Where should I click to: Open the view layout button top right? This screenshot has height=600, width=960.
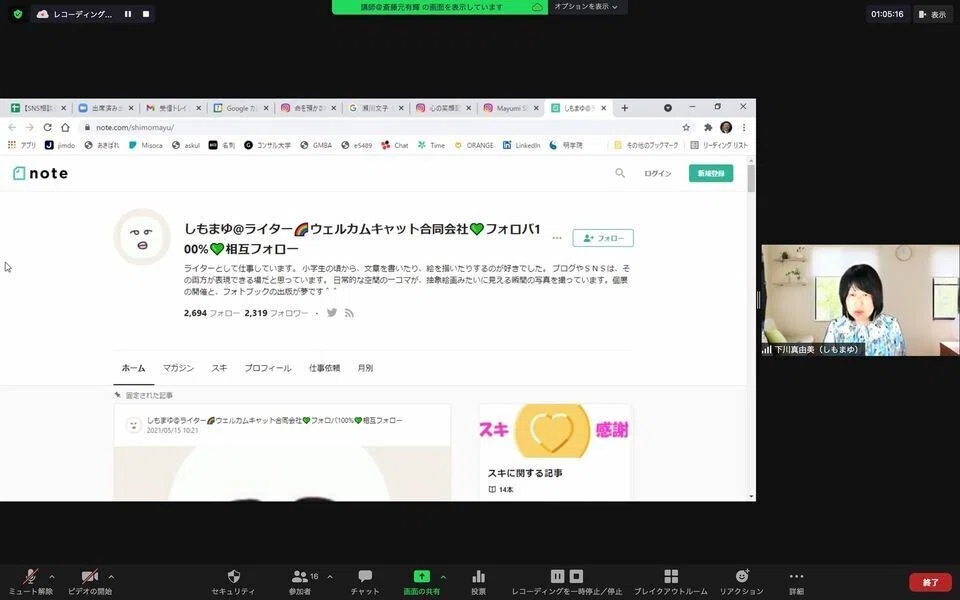932,14
